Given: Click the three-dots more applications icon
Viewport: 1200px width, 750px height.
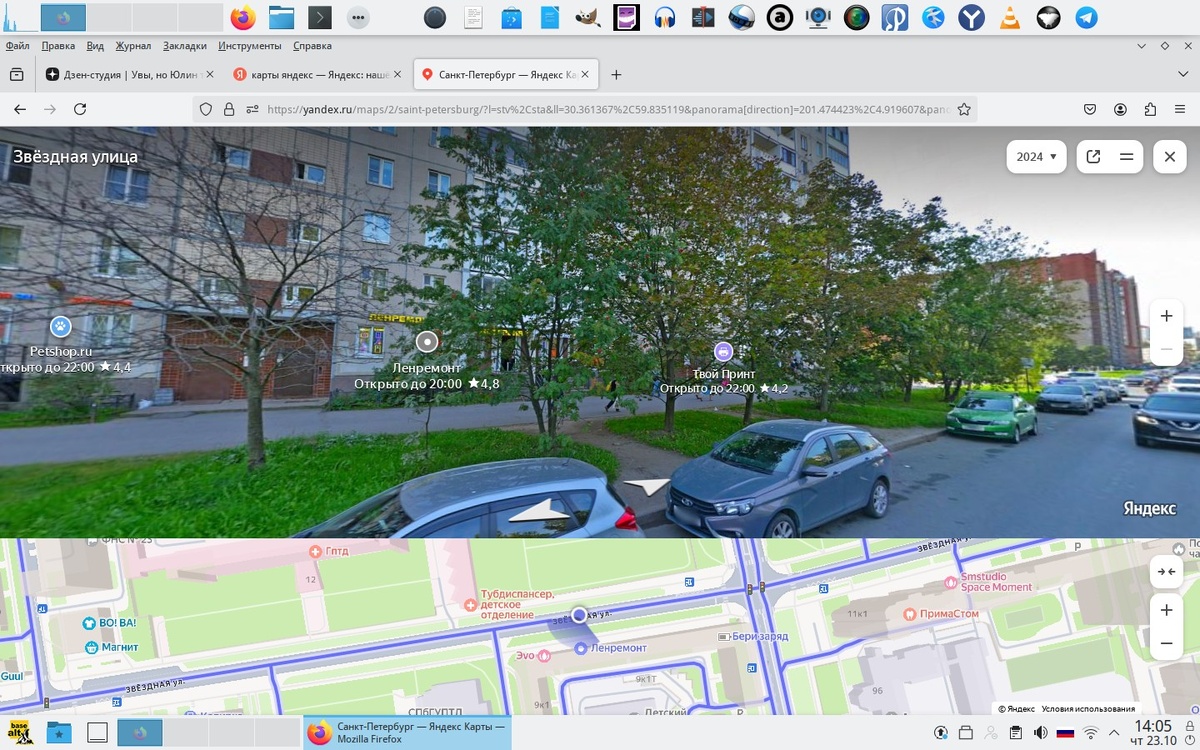Looking at the screenshot, I should tap(358, 17).
